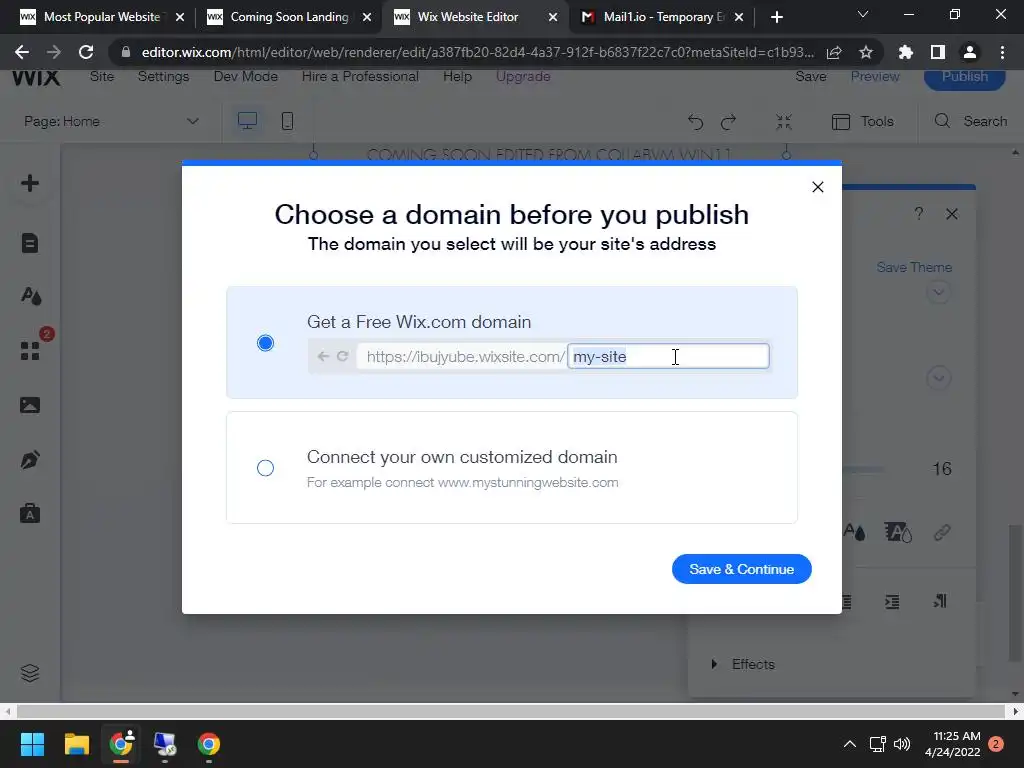Click Save Theme link

[914, 267]
